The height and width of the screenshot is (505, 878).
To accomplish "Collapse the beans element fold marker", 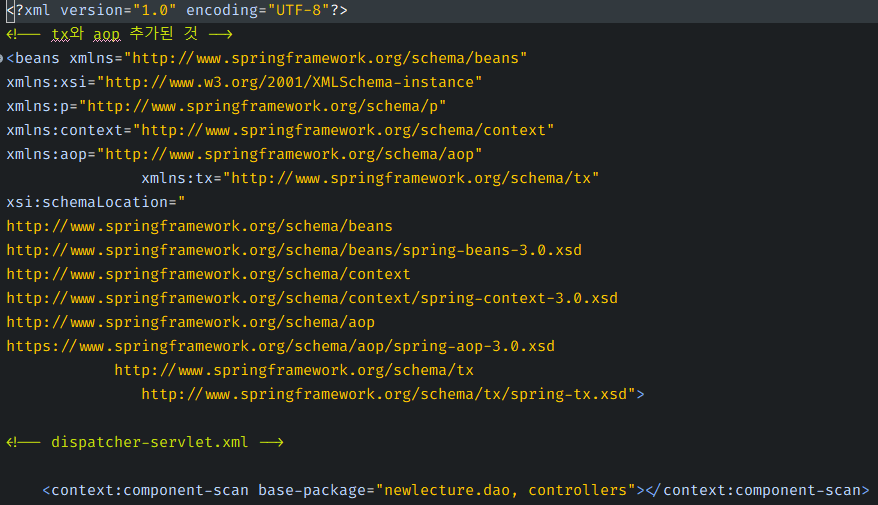I will [2, 58].
